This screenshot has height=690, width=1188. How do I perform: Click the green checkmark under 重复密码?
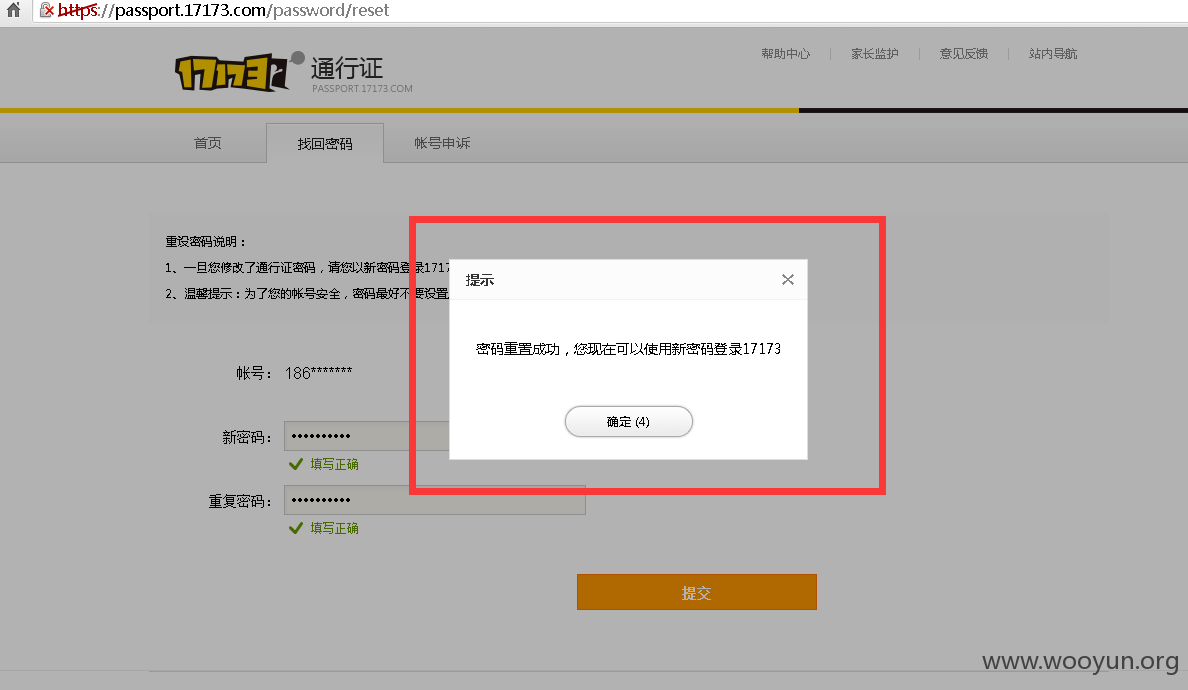pyautogui.click(x=295, y=528)
